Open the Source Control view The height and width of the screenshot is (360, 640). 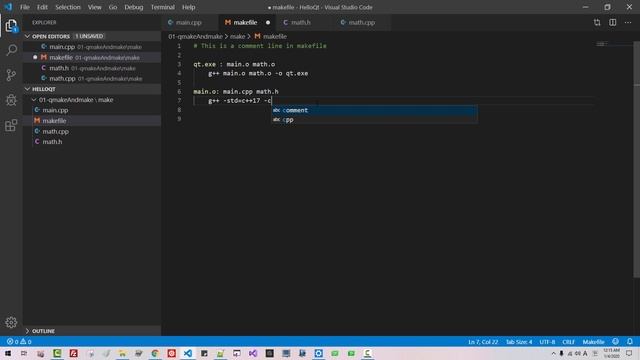(x=11, y=75)
